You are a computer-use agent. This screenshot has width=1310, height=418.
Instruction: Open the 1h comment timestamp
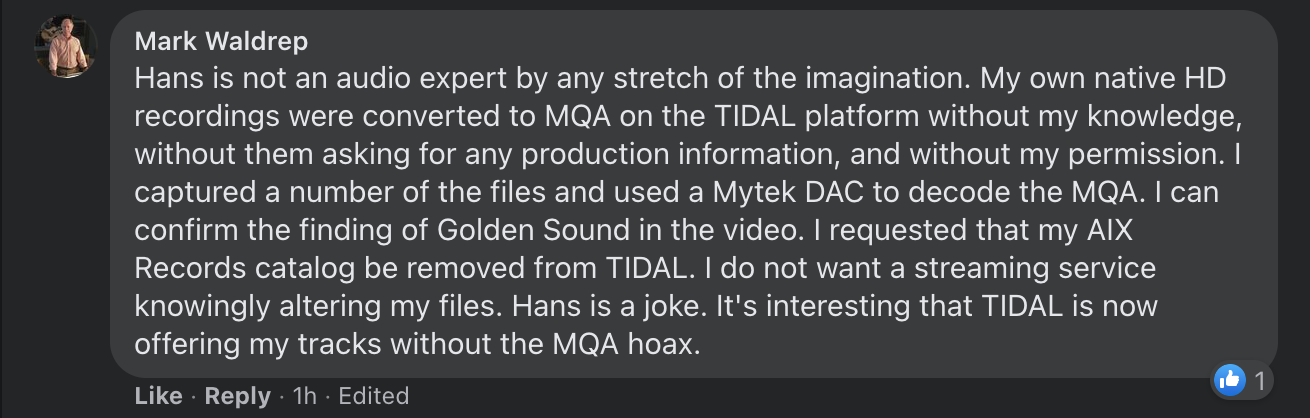pos(304,396)
